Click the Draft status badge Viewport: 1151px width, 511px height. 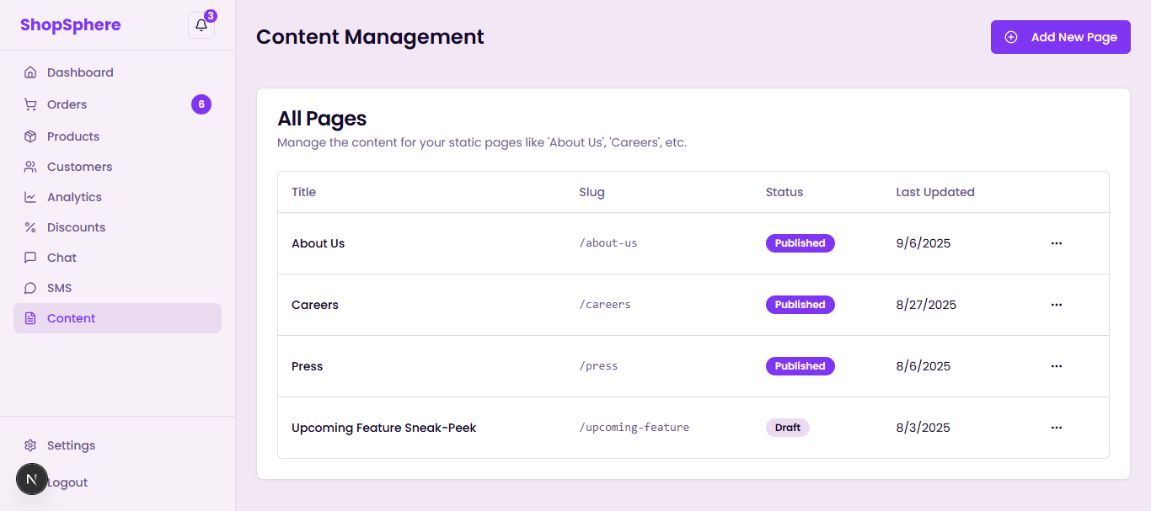pos(787,428)
